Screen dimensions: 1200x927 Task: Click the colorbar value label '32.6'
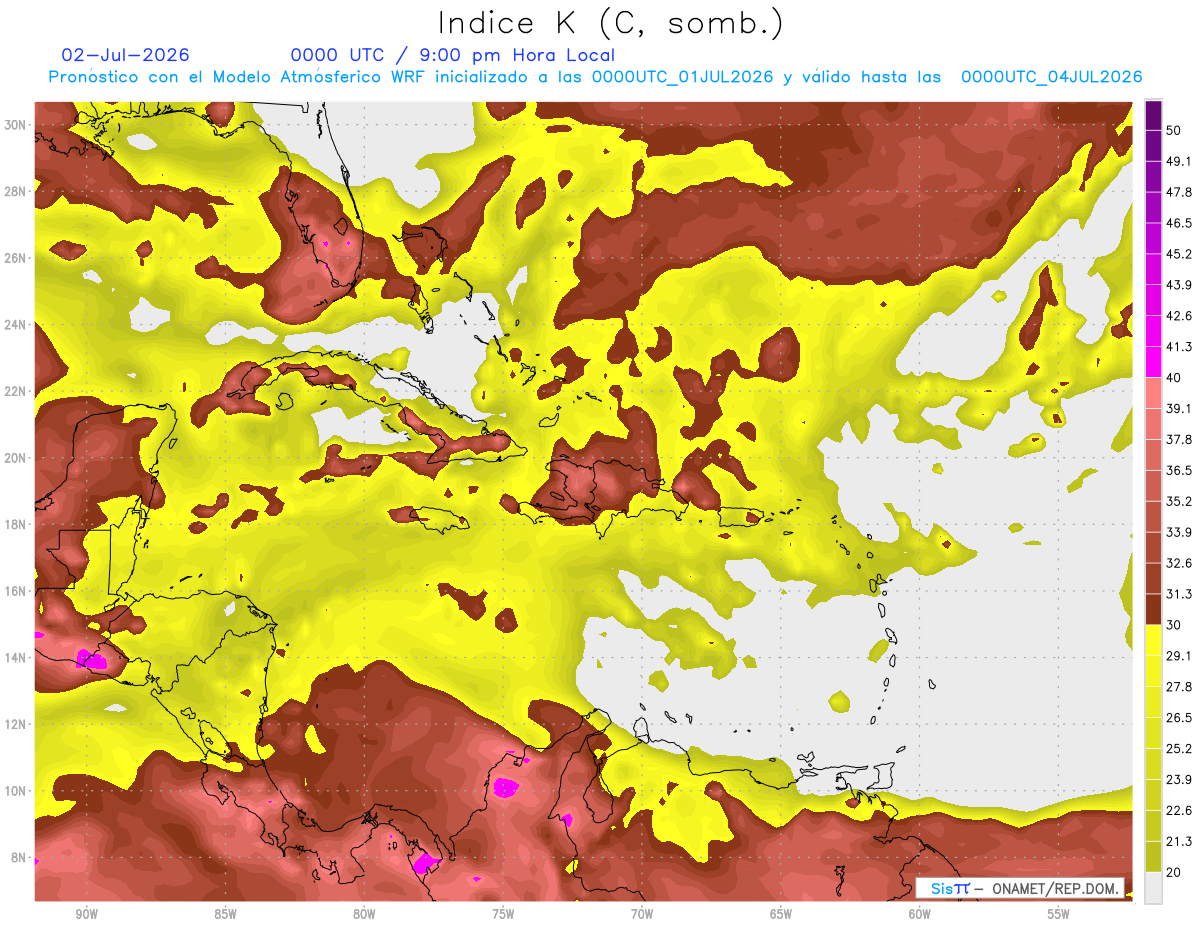click(x=1179, y=563)
